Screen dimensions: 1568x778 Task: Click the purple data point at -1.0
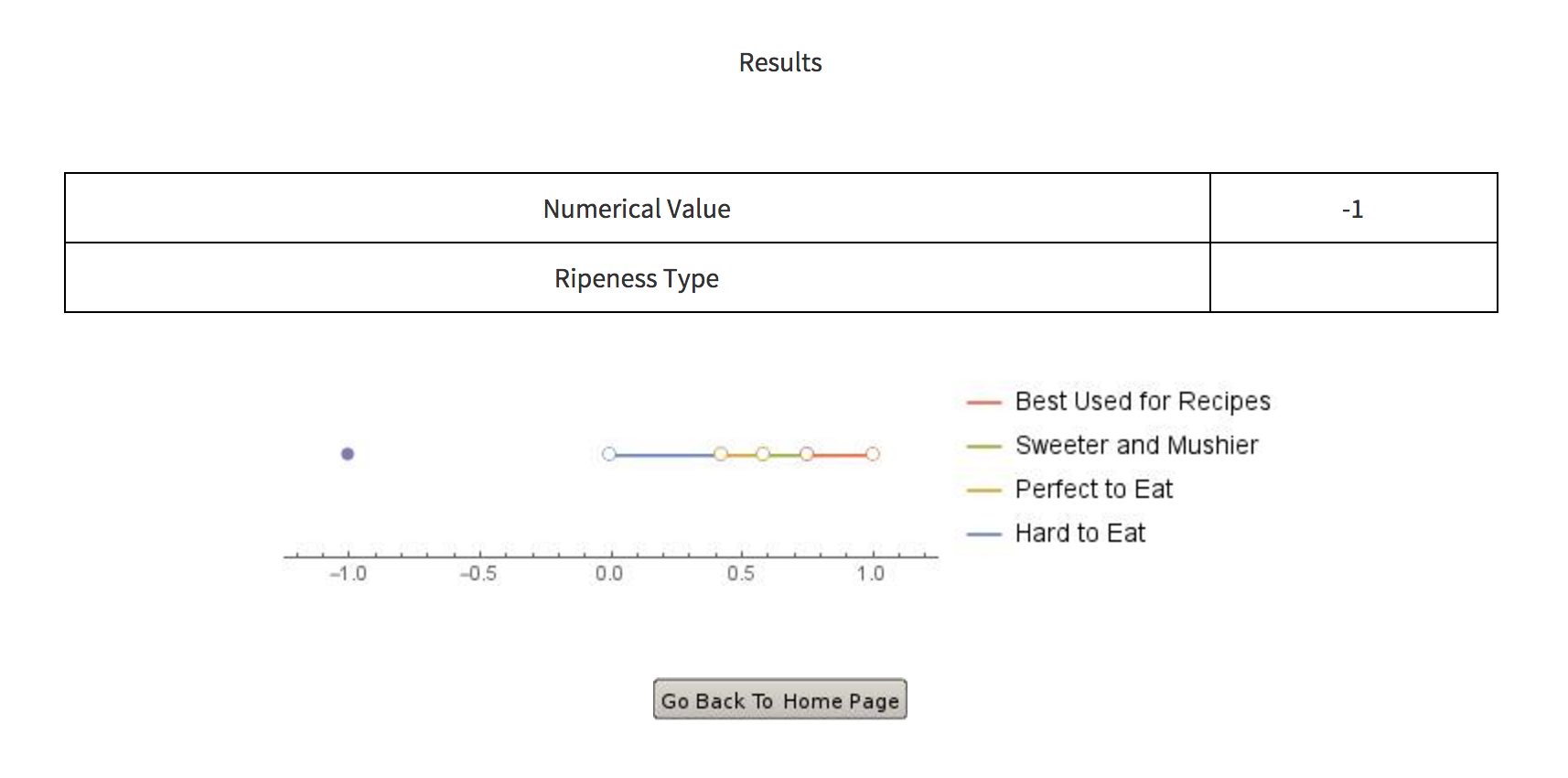click(348, 454)
